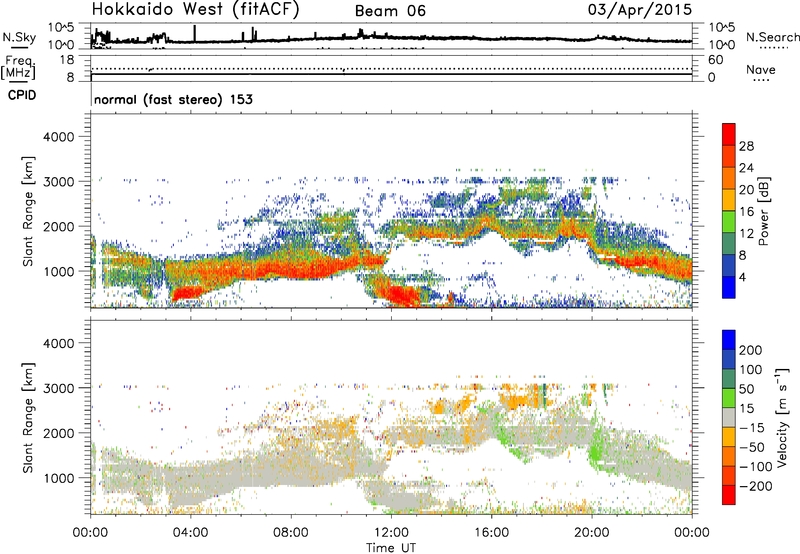Click "Slant Range [km]" label of power panel
This screenshot has width=800, height=554.
28,211
